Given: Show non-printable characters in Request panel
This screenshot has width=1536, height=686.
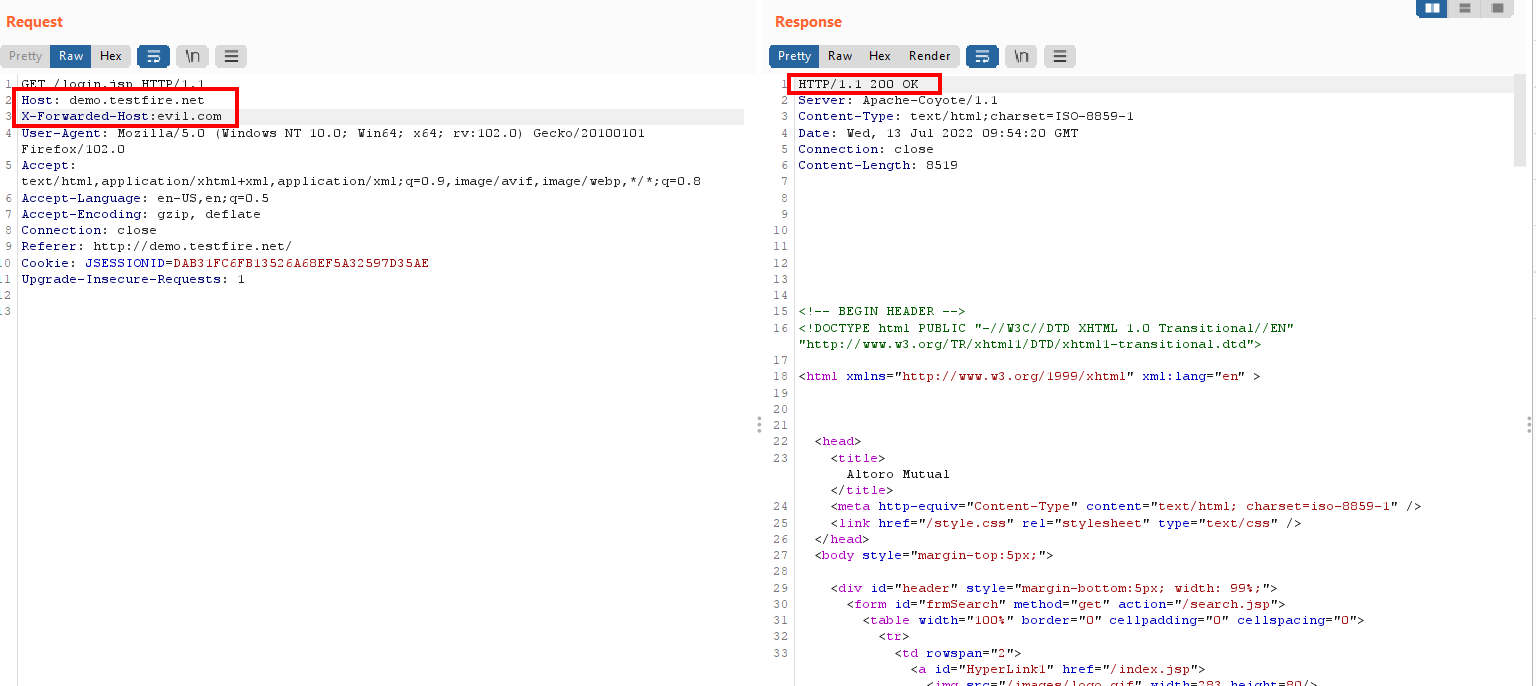Looking at the screenshot, I should [192, 56].
